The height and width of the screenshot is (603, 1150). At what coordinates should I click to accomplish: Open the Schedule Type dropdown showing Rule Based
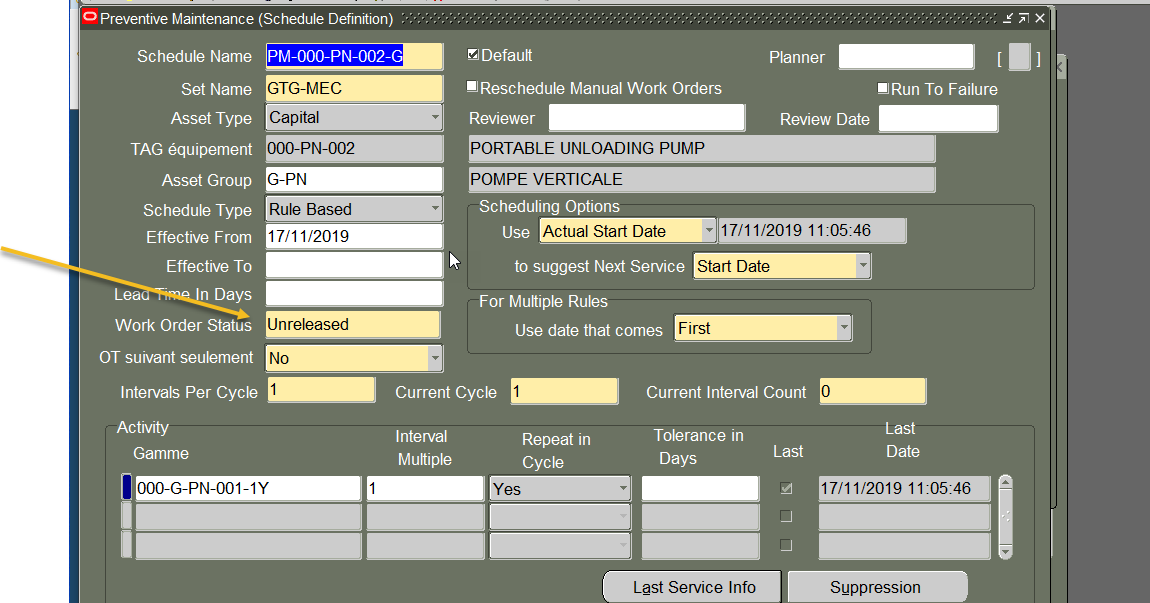coord(434,209)
